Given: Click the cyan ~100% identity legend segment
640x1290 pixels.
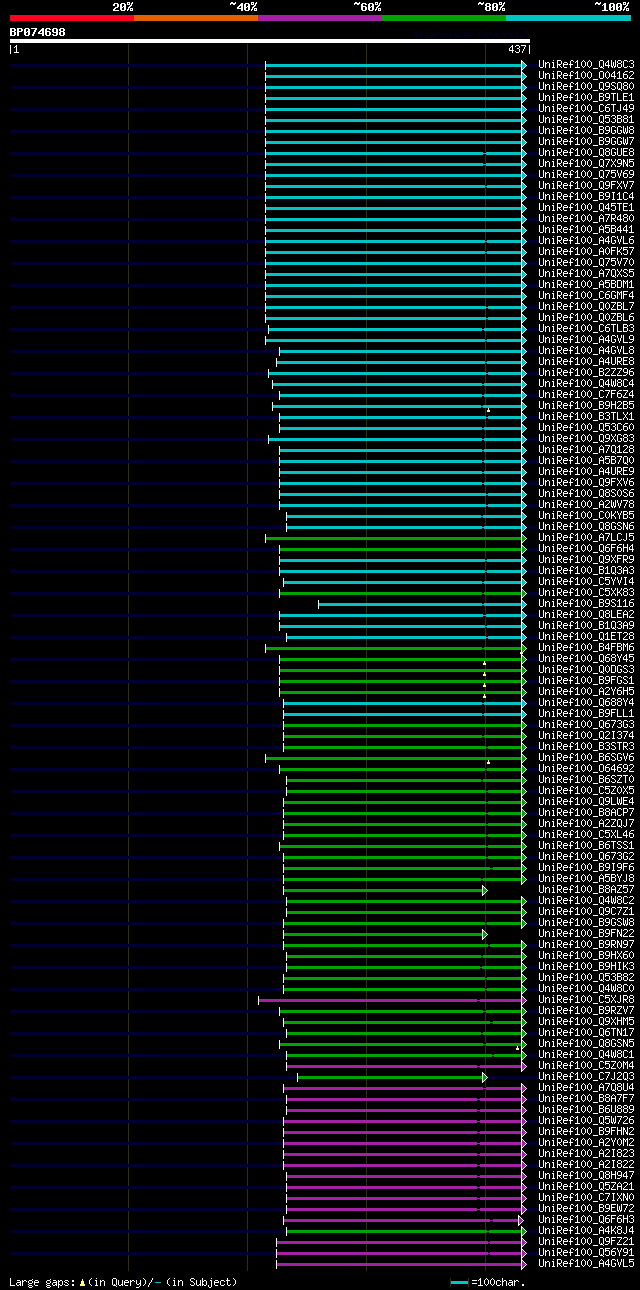Looking at the screenshot, I should click(x=568, y=17).
